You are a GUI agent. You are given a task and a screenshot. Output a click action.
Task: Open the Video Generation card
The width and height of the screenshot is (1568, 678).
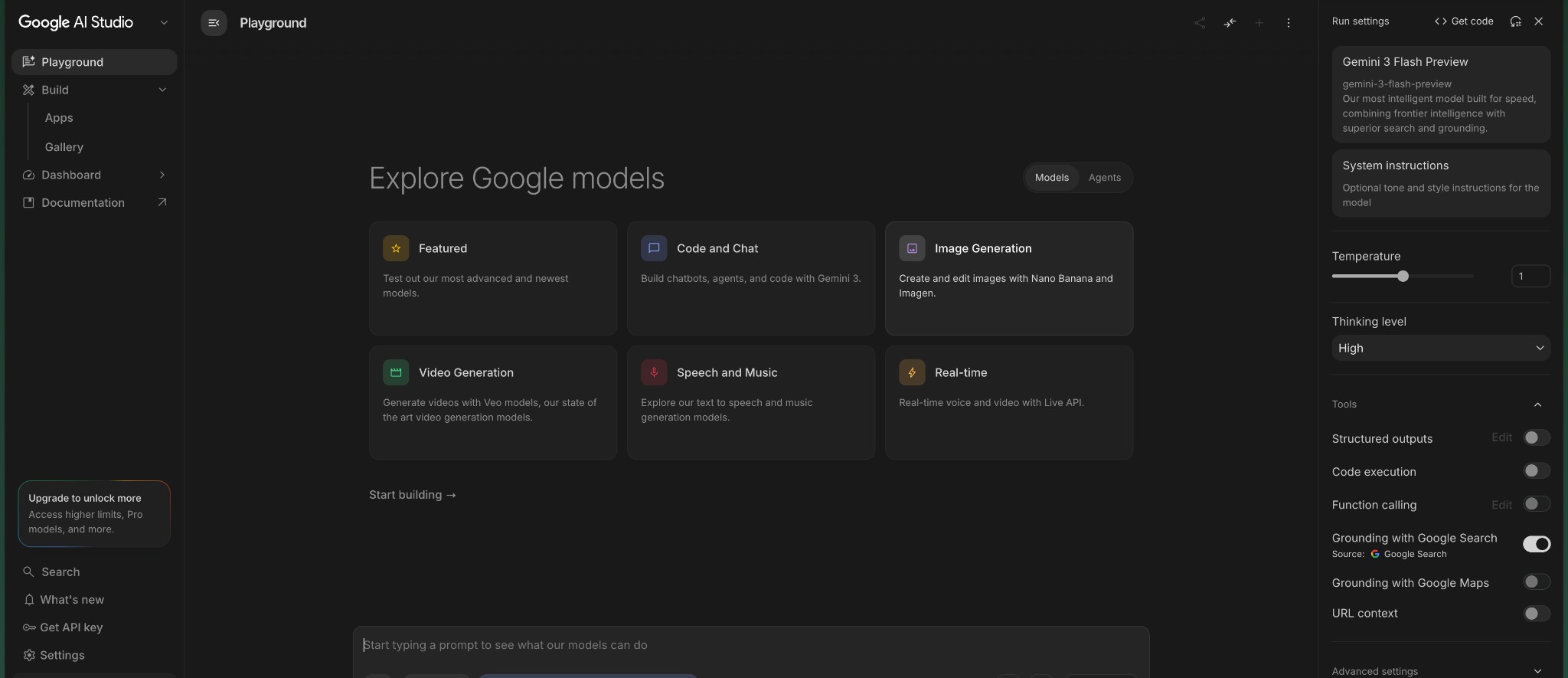tap(493, 402)
